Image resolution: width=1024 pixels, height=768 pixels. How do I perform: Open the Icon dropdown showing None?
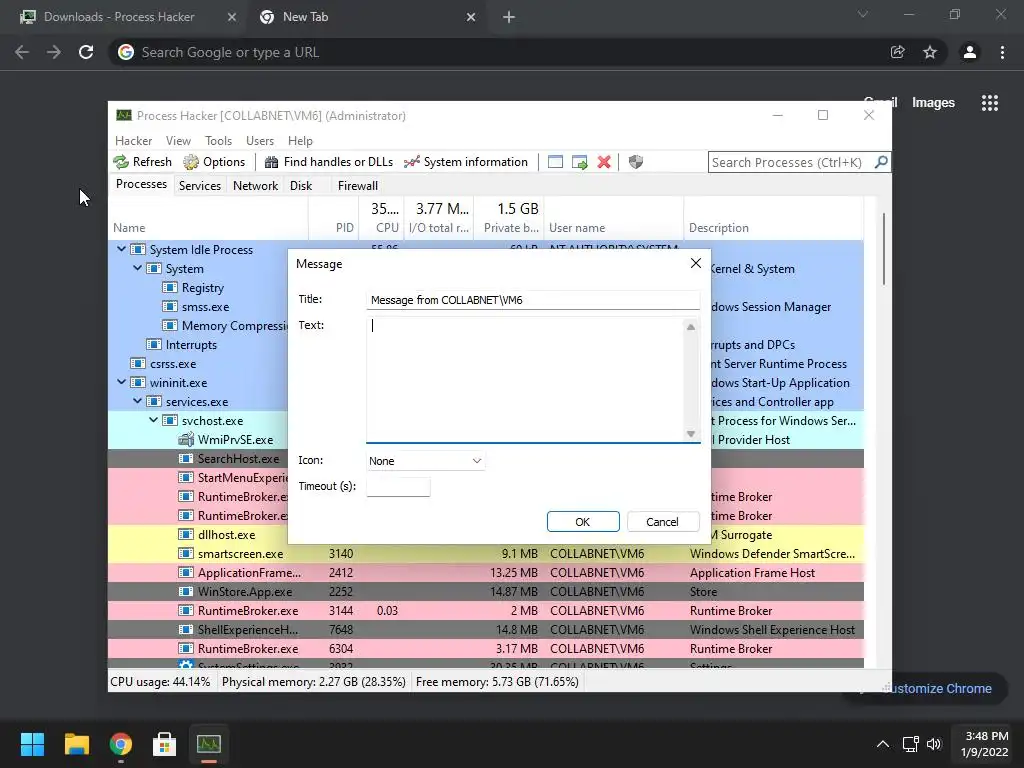(424, 461)
